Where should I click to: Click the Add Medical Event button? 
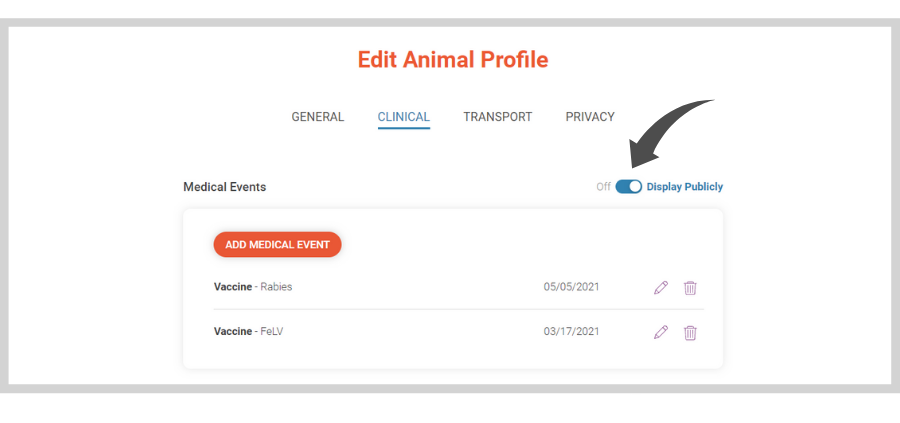pyautogui.click(x=277, y=245)
